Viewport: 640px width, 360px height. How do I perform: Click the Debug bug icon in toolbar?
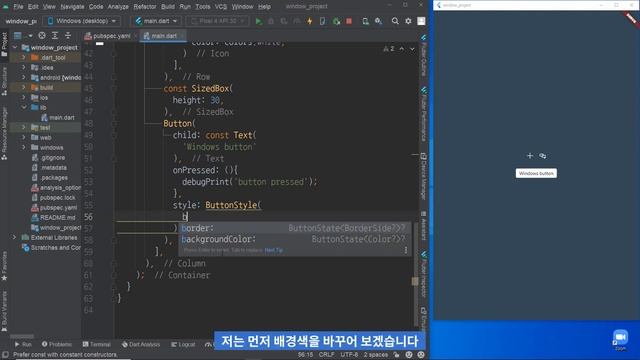(271, 21)
